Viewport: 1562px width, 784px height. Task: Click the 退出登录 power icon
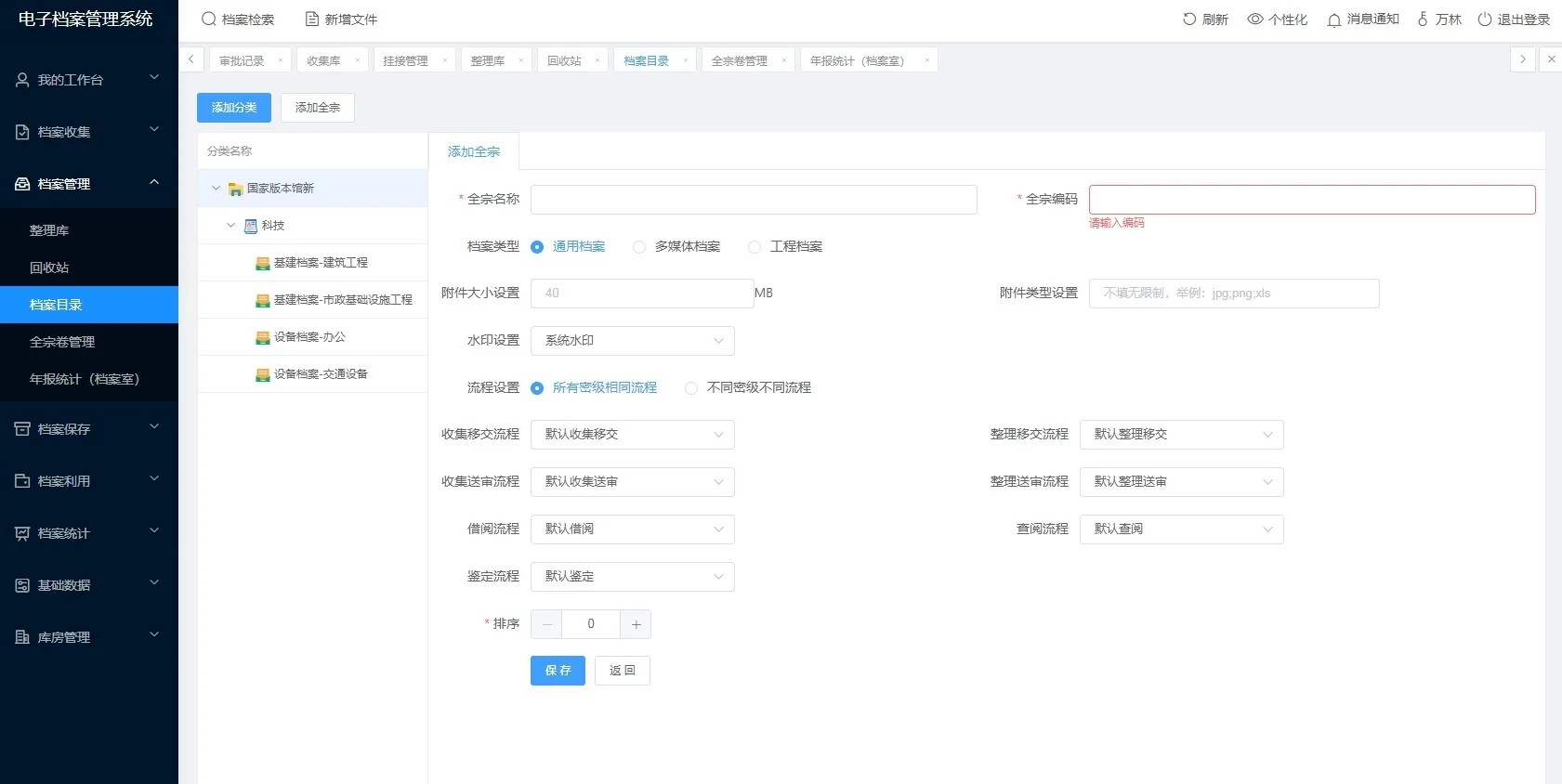(1485, 19)
